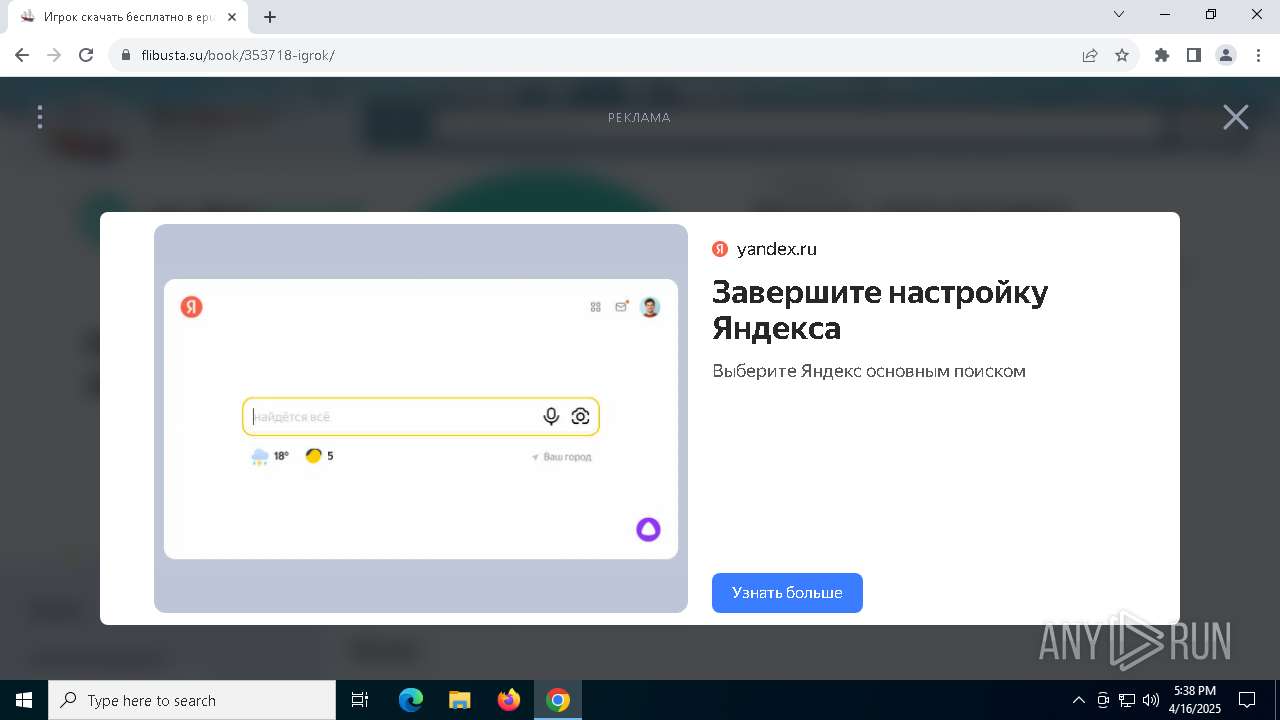This screenshot has width=1280, height=720.
Task: Open the tab search dropdown arrow
Action: 1119,14
